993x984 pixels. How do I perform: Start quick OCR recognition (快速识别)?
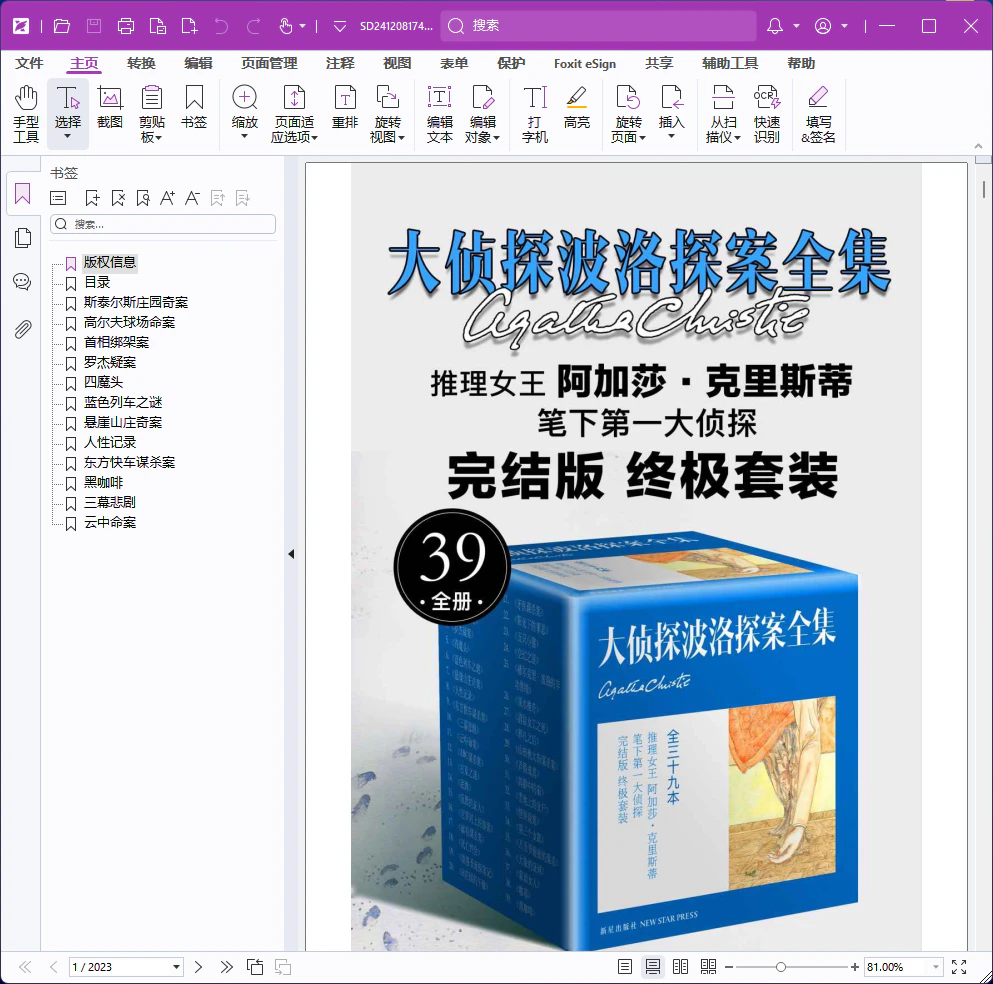[766, 110]
